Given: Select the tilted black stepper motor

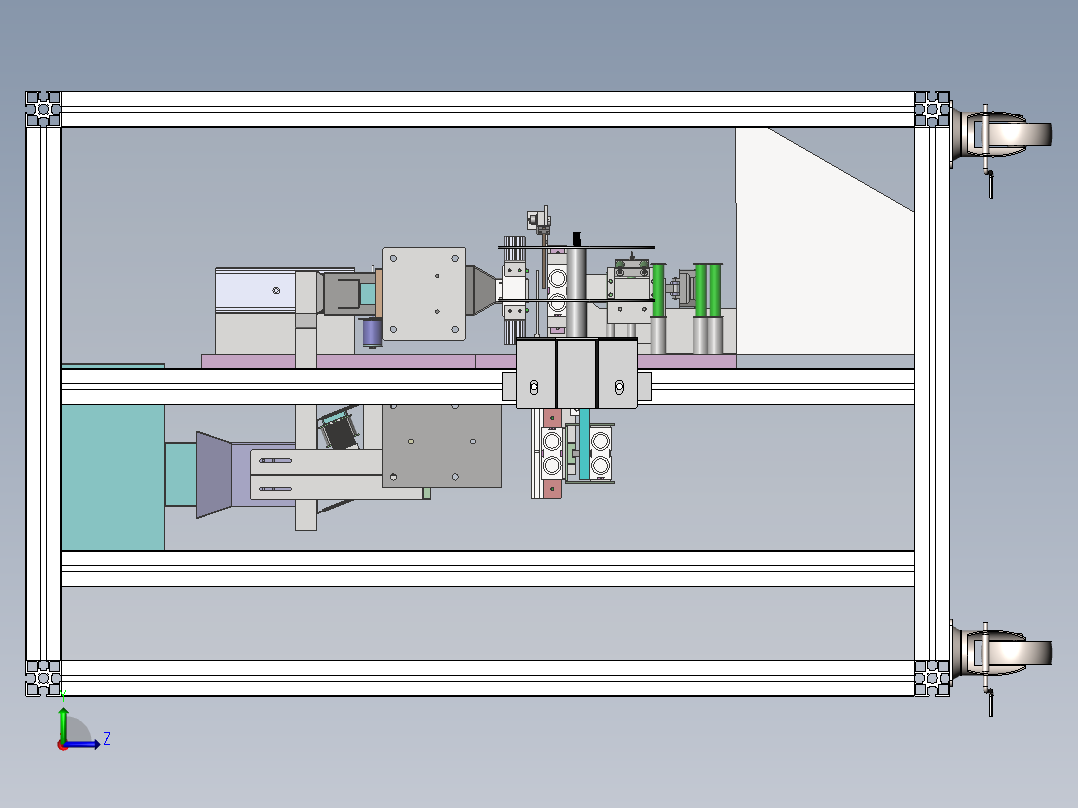Looking at the screenshot, I should [x=338, y=430].
